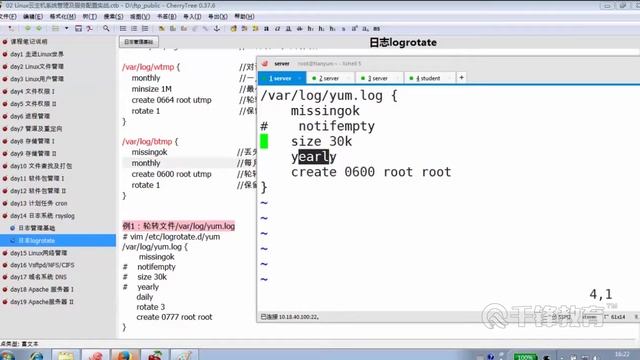Select tree node 'day6 进程管理'
The width and height of the screenshot is (640, 360).
pos(30,116)
